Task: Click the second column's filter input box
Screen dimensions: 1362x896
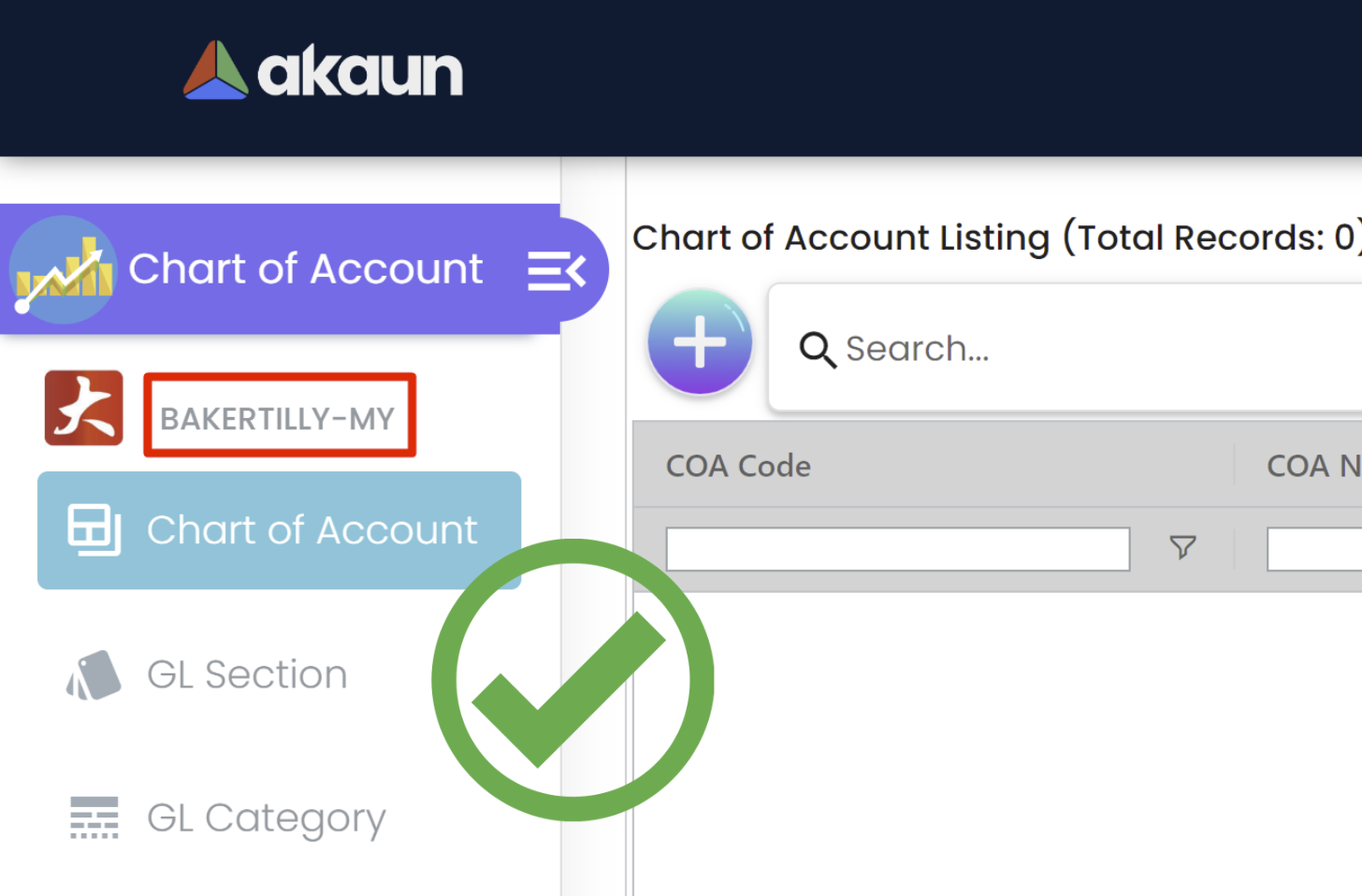Action: point(1313,549)
